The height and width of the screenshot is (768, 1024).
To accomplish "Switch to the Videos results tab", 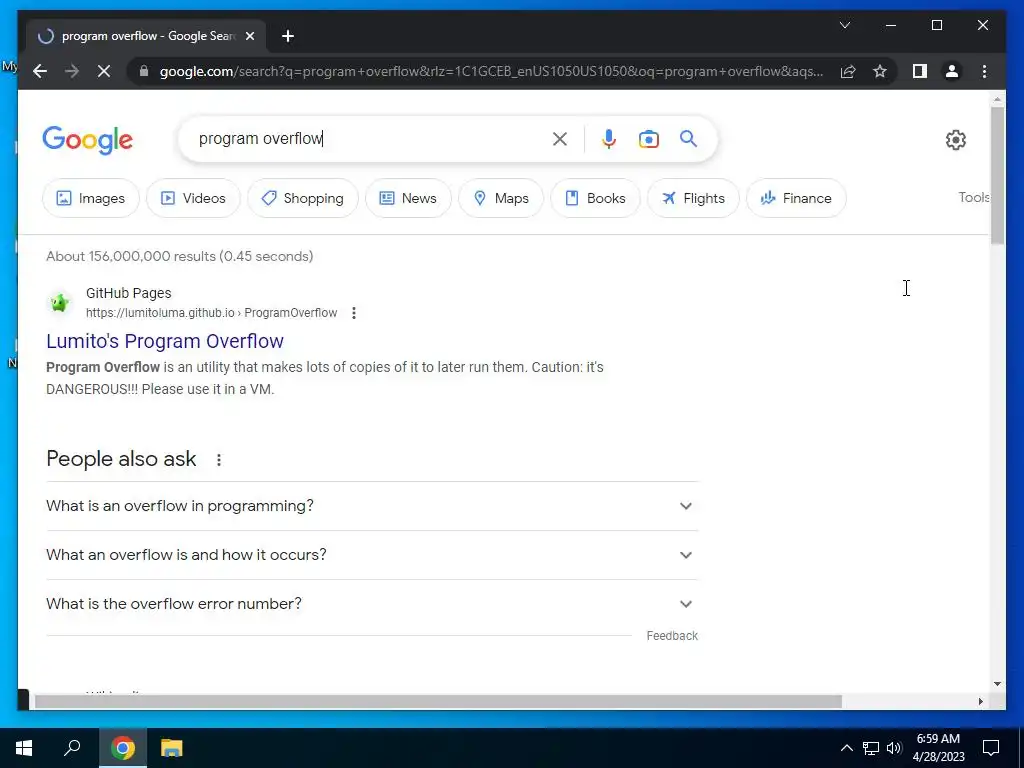I will coord(193,198).
